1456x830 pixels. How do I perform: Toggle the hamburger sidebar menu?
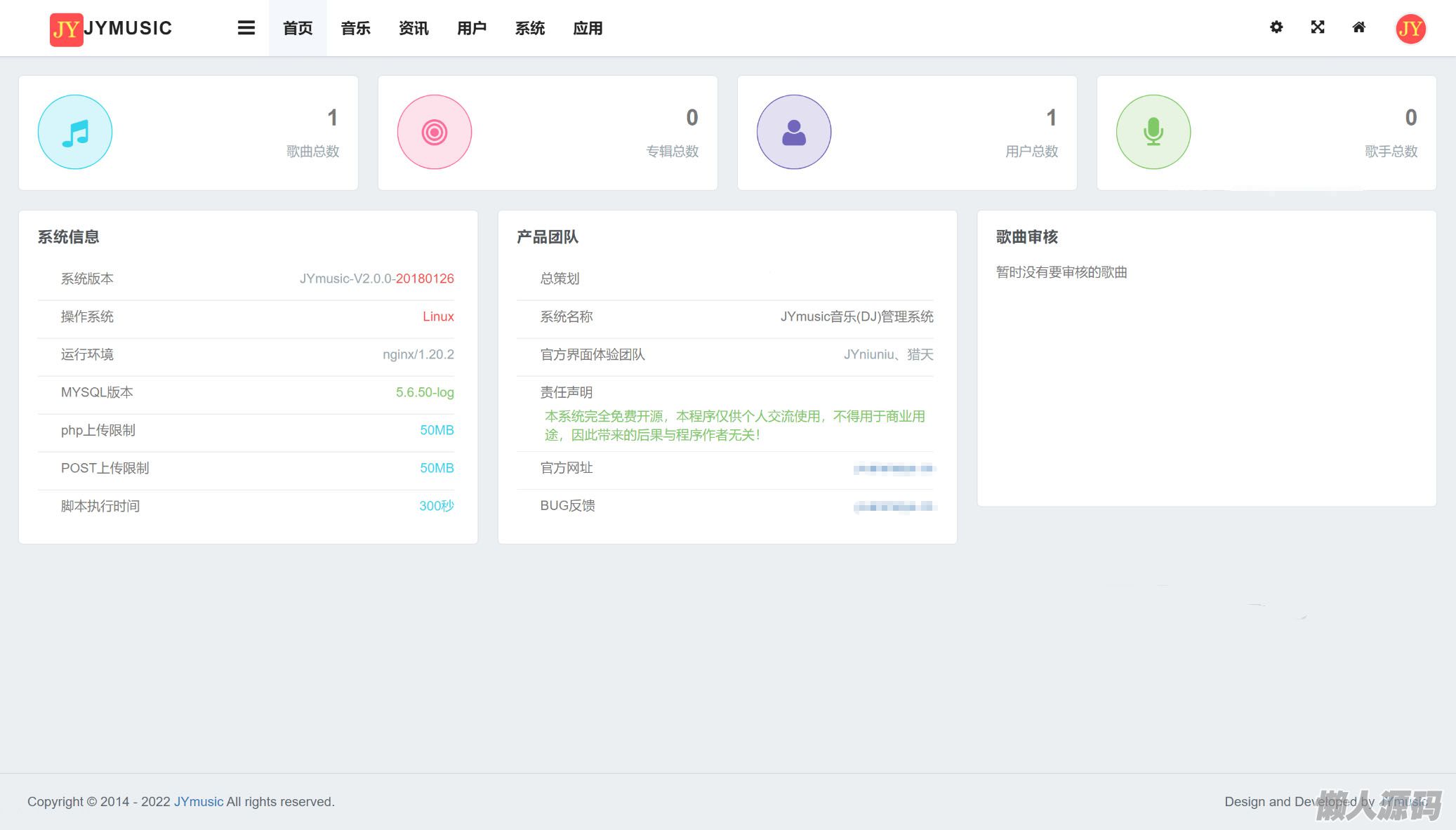(x=246, y=28)
